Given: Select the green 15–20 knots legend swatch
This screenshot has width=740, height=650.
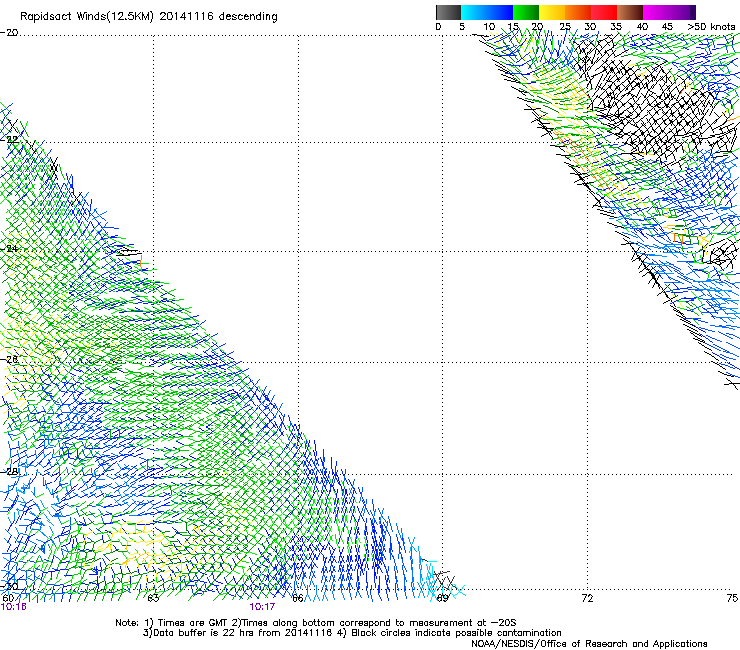Looking at the screenshot, I should coord(526,12).
